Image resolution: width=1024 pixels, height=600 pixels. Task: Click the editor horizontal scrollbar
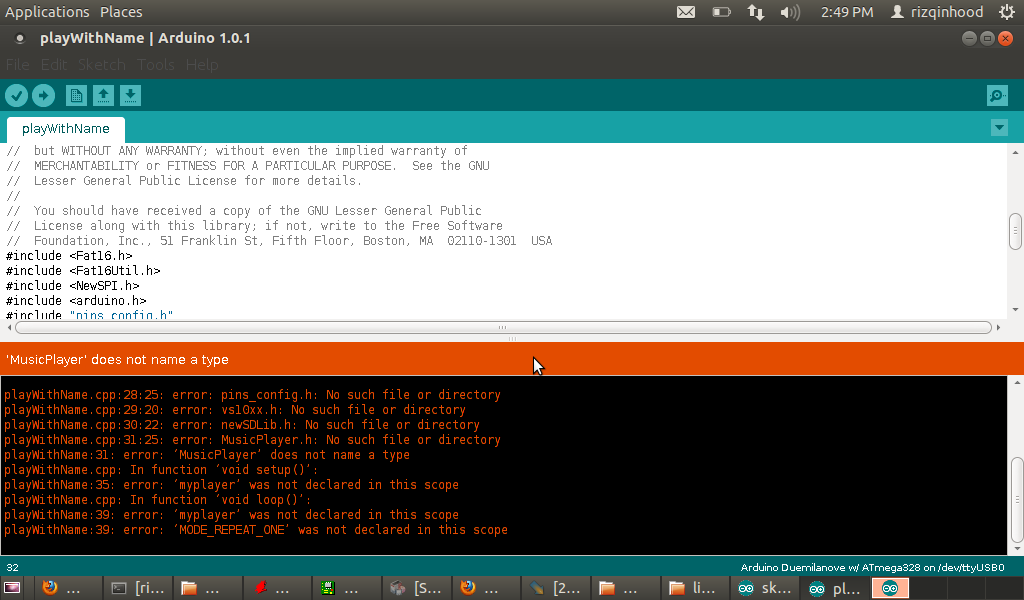pyautogui.click(x=503, y=327)
